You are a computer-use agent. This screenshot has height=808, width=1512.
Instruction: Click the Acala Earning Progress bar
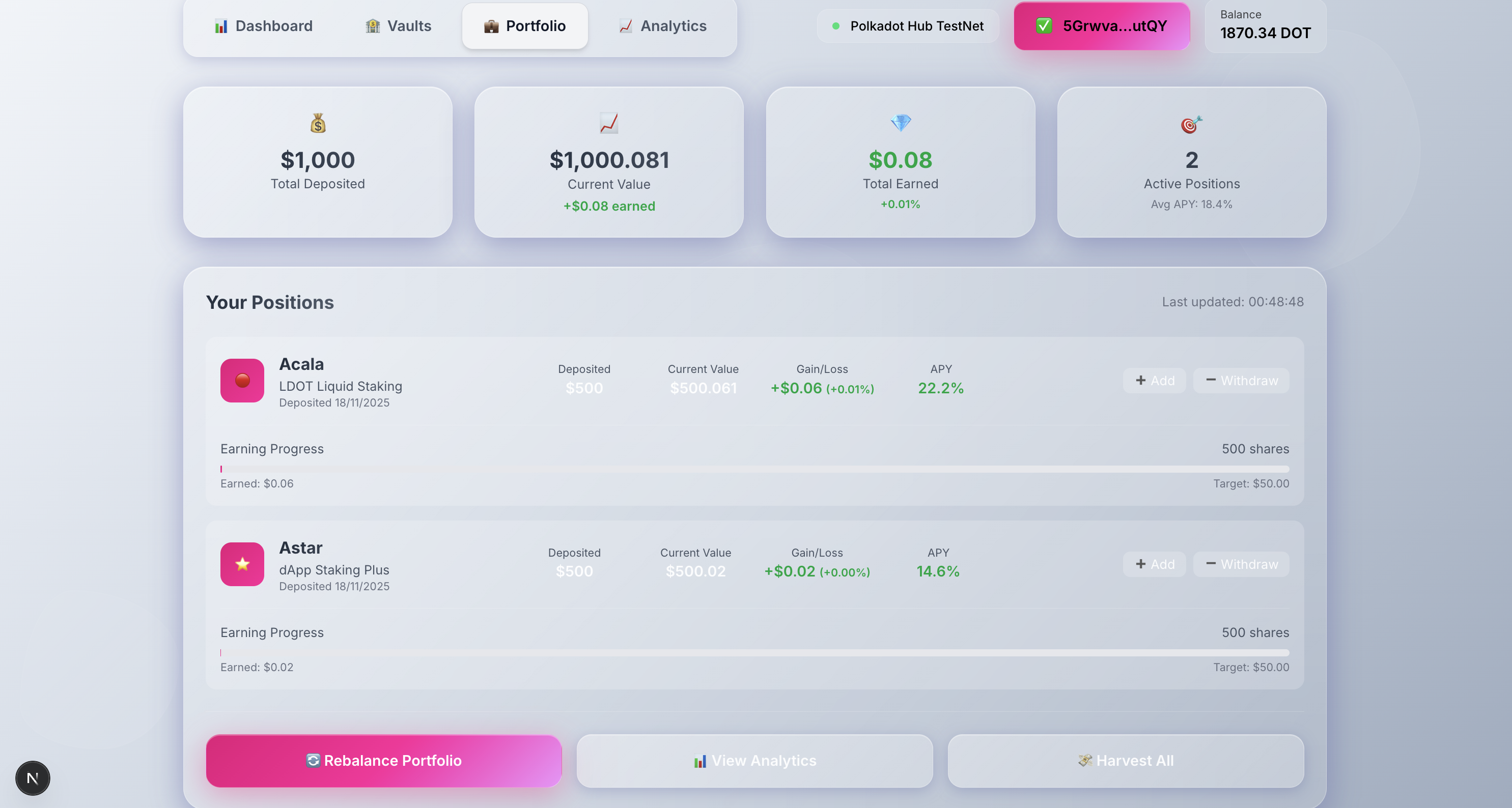pos(754,469)
